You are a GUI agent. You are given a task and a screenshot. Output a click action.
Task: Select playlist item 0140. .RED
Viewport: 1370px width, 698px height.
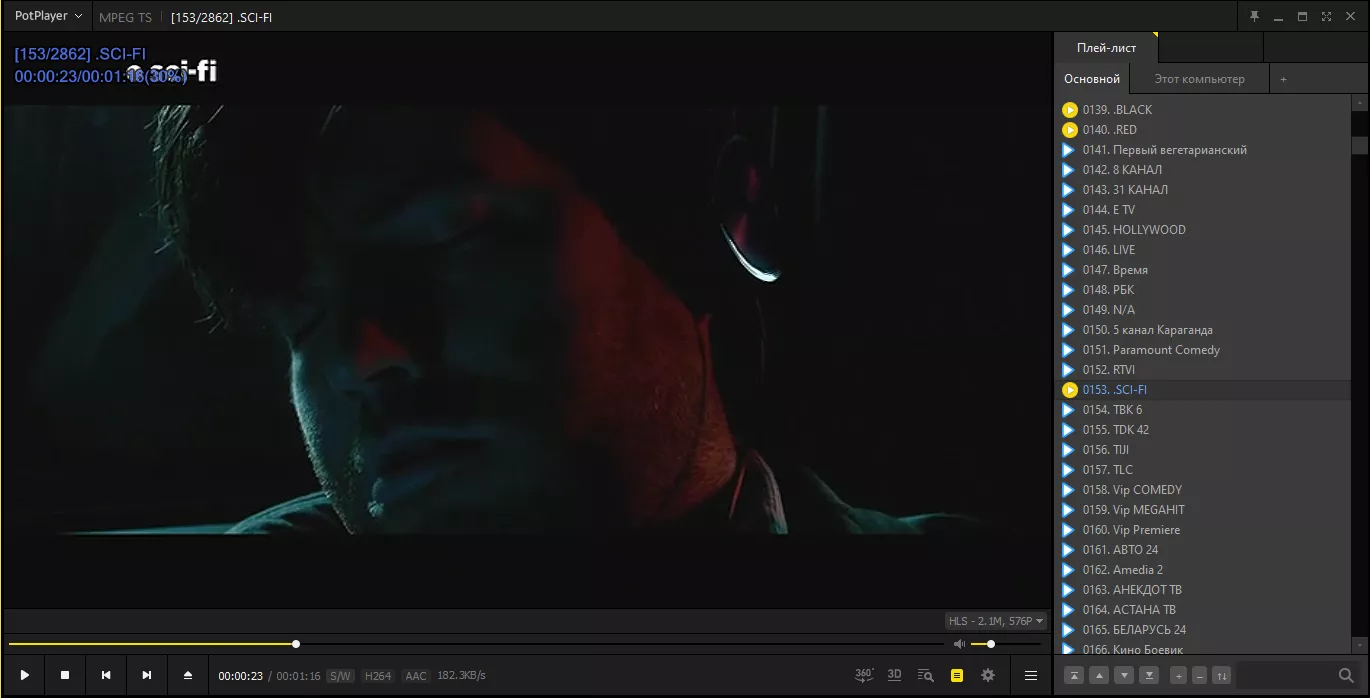pyautogui.click(x=1204, y=130)
